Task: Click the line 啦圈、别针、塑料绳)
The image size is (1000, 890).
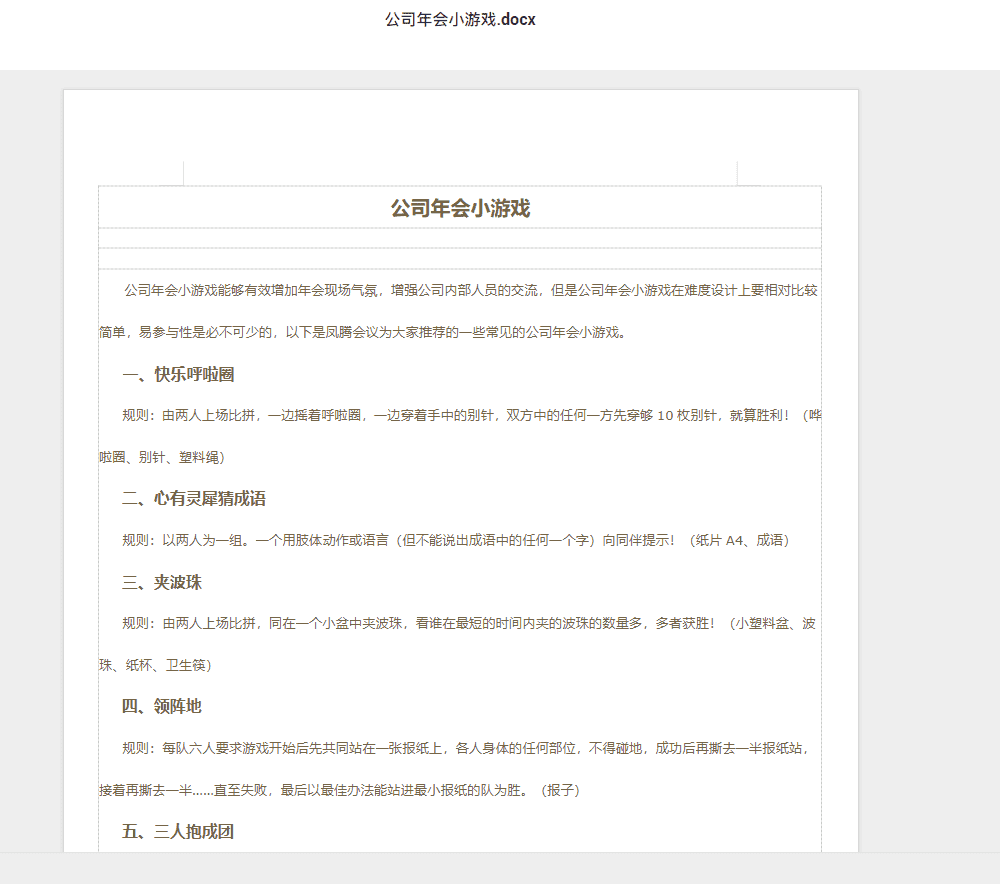Action: (x=162, y=457)
